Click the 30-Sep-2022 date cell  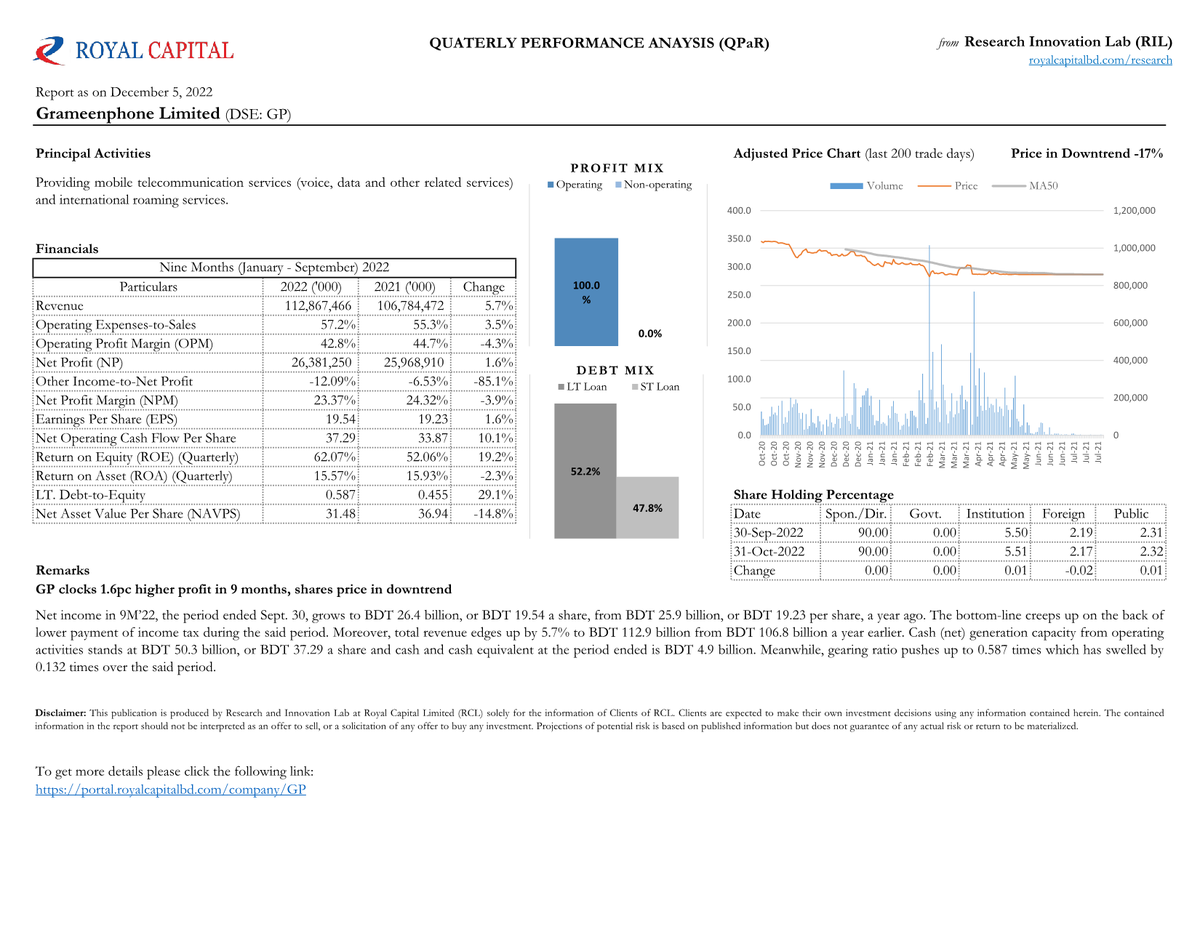coord(769,533)
